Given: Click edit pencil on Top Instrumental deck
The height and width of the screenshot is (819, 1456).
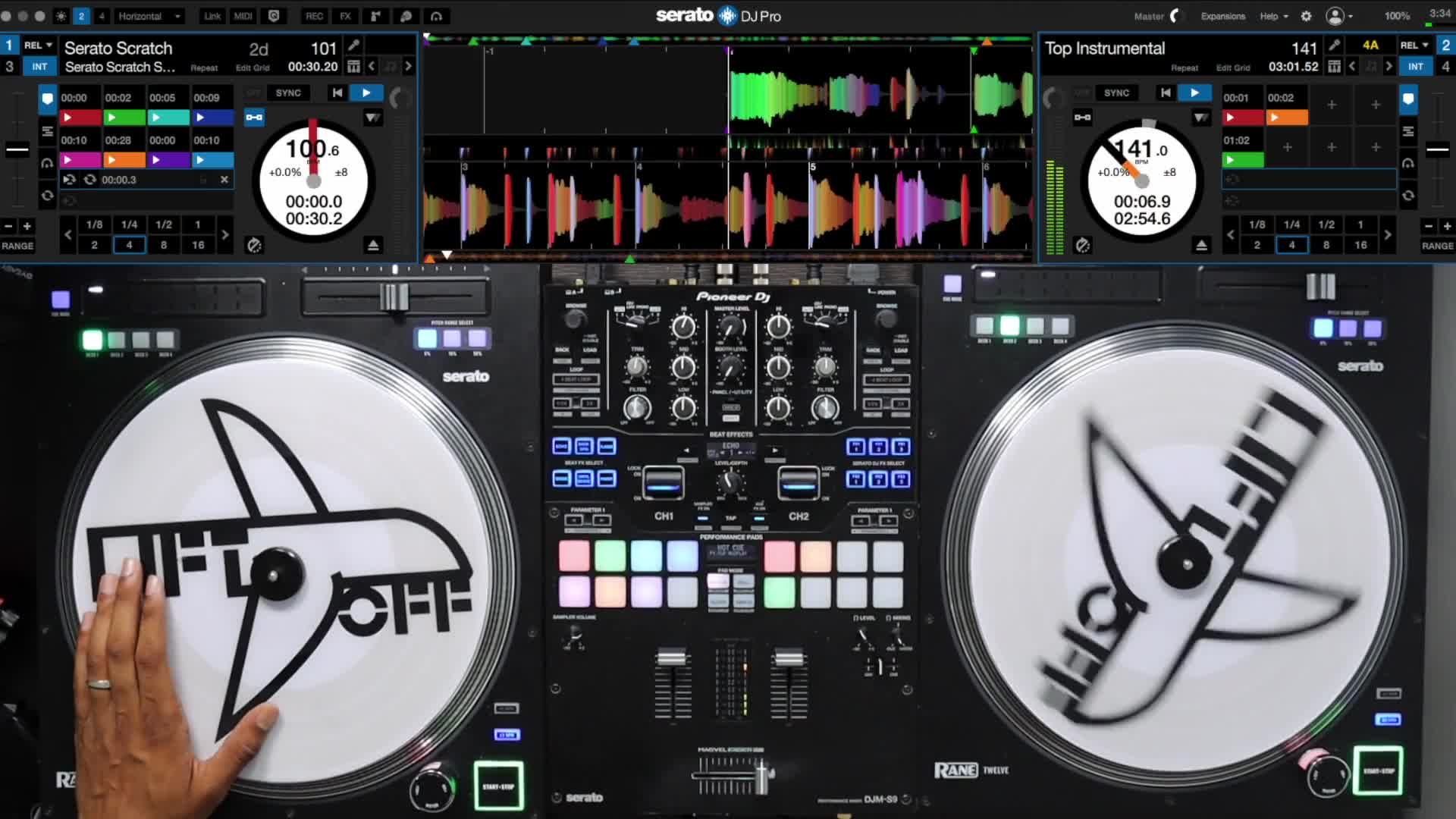Looking at the screenshot, I should (1334, 45).
